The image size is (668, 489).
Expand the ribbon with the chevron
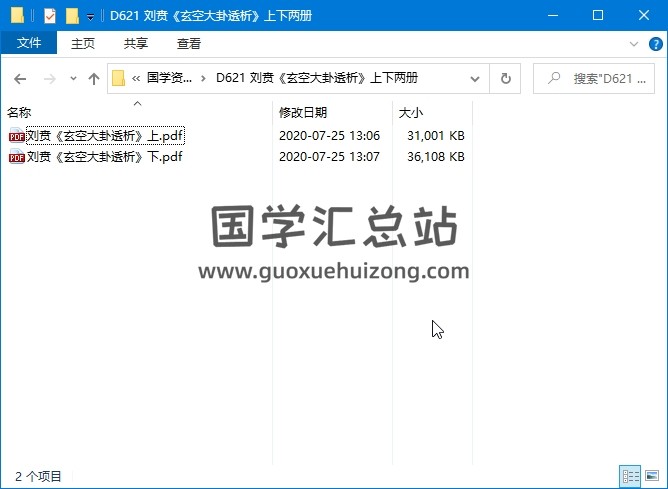pos(633,44)
